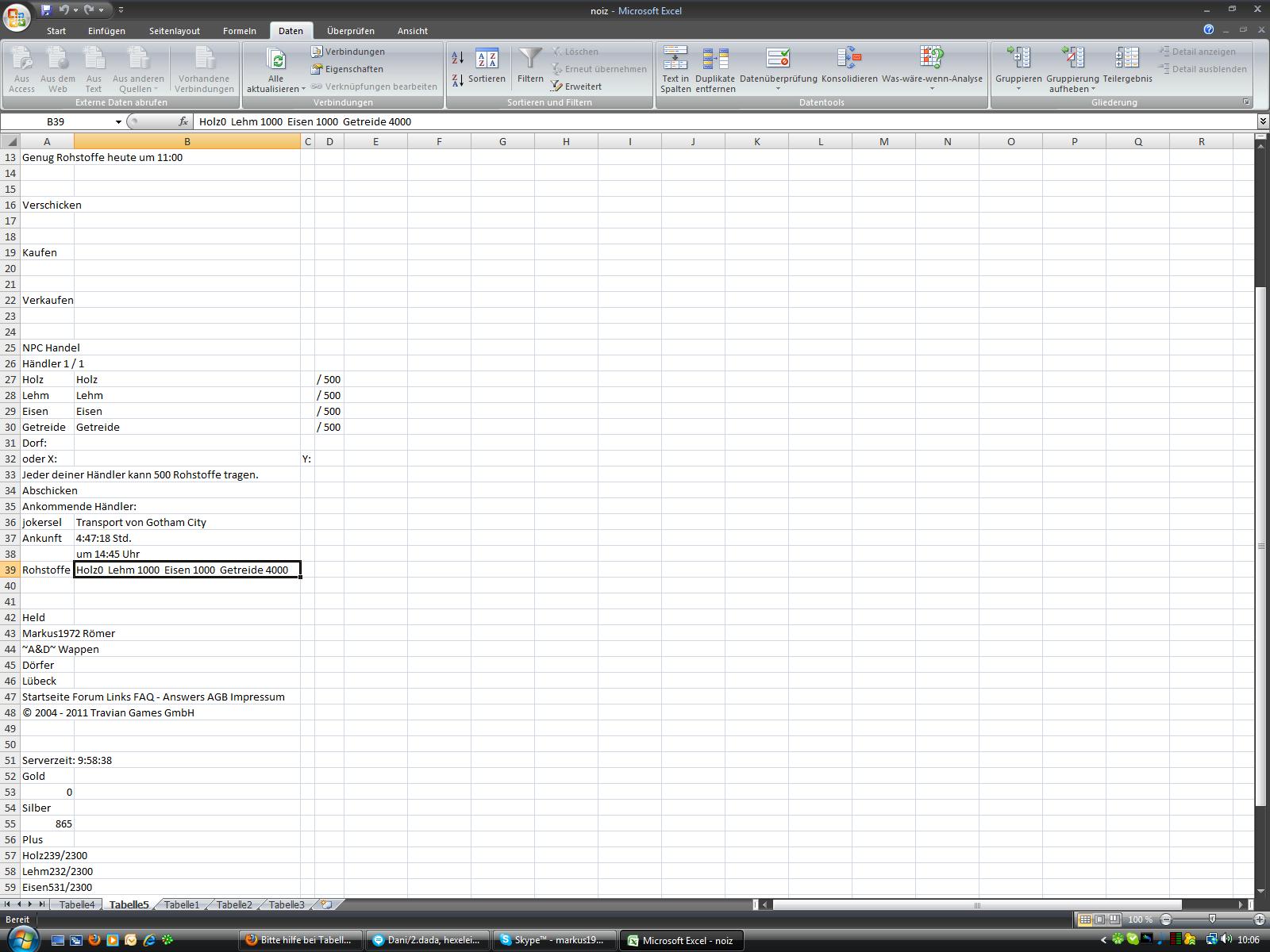Open Excel help question mark
1270x952 pixels.
(x=1209, y=30)
